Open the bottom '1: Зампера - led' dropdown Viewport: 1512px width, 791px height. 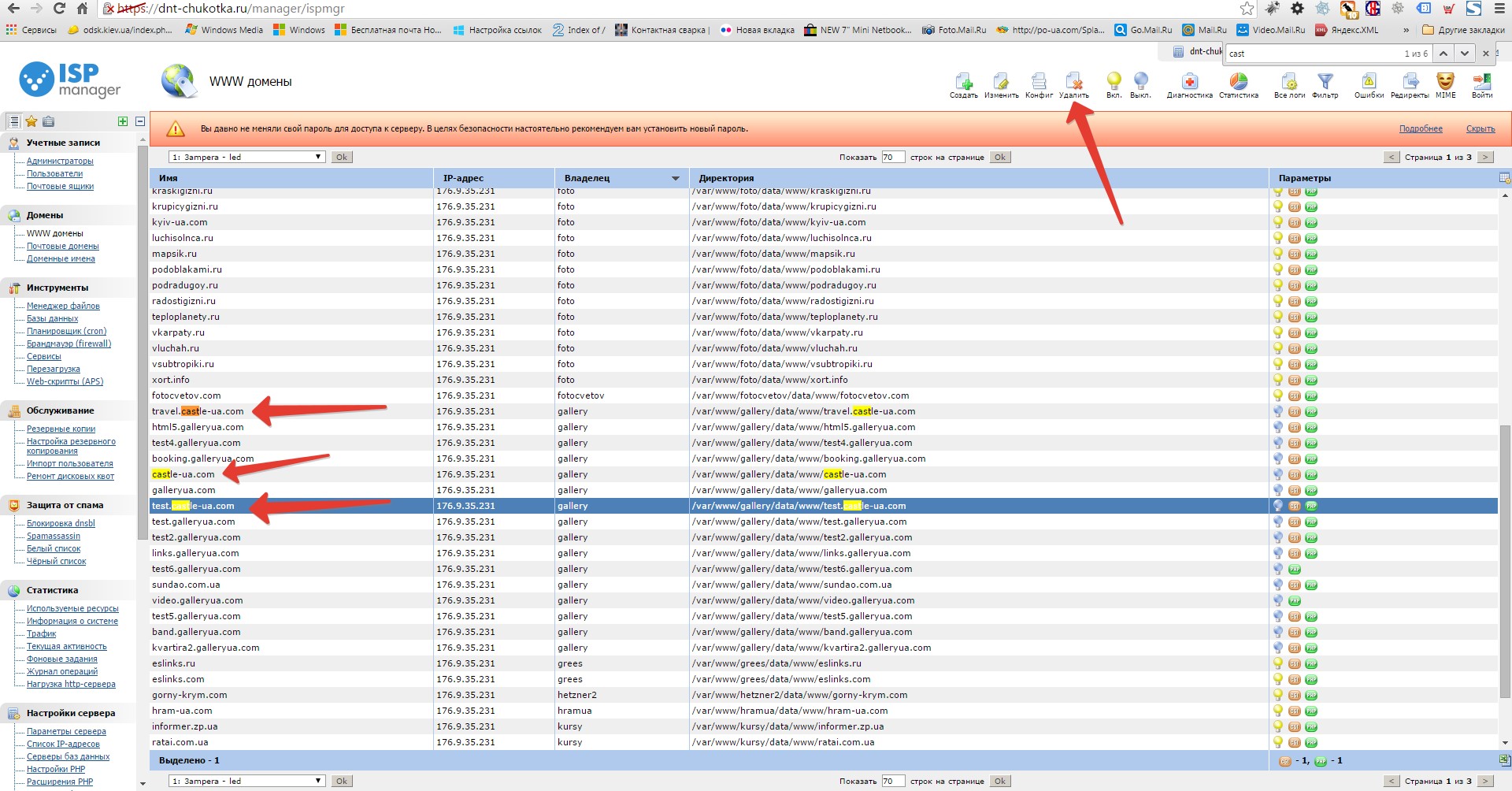(247, 781)
